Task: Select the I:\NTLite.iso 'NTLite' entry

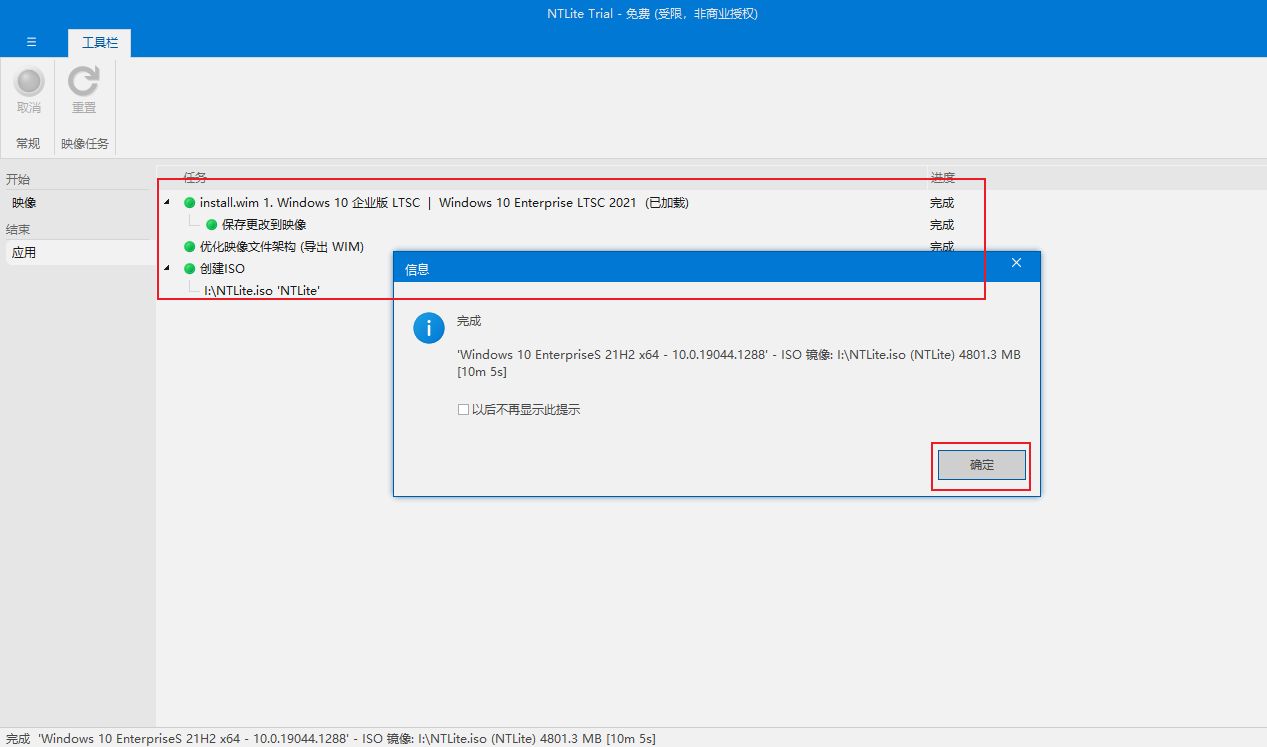Action: point(262,291)
